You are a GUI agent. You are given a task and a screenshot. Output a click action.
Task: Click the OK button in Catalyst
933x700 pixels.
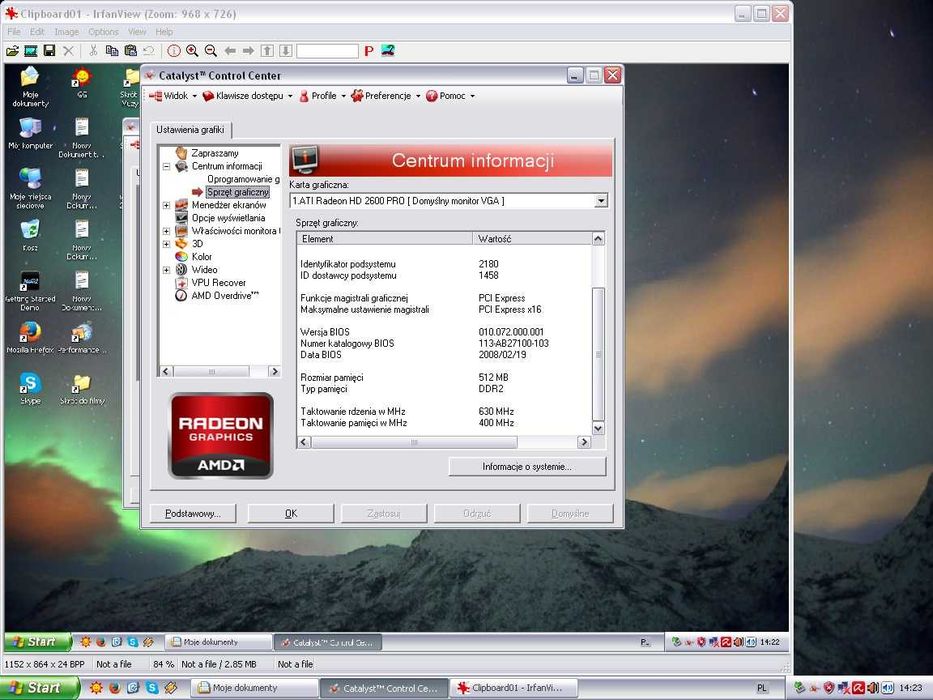click(x=291, y=514)
